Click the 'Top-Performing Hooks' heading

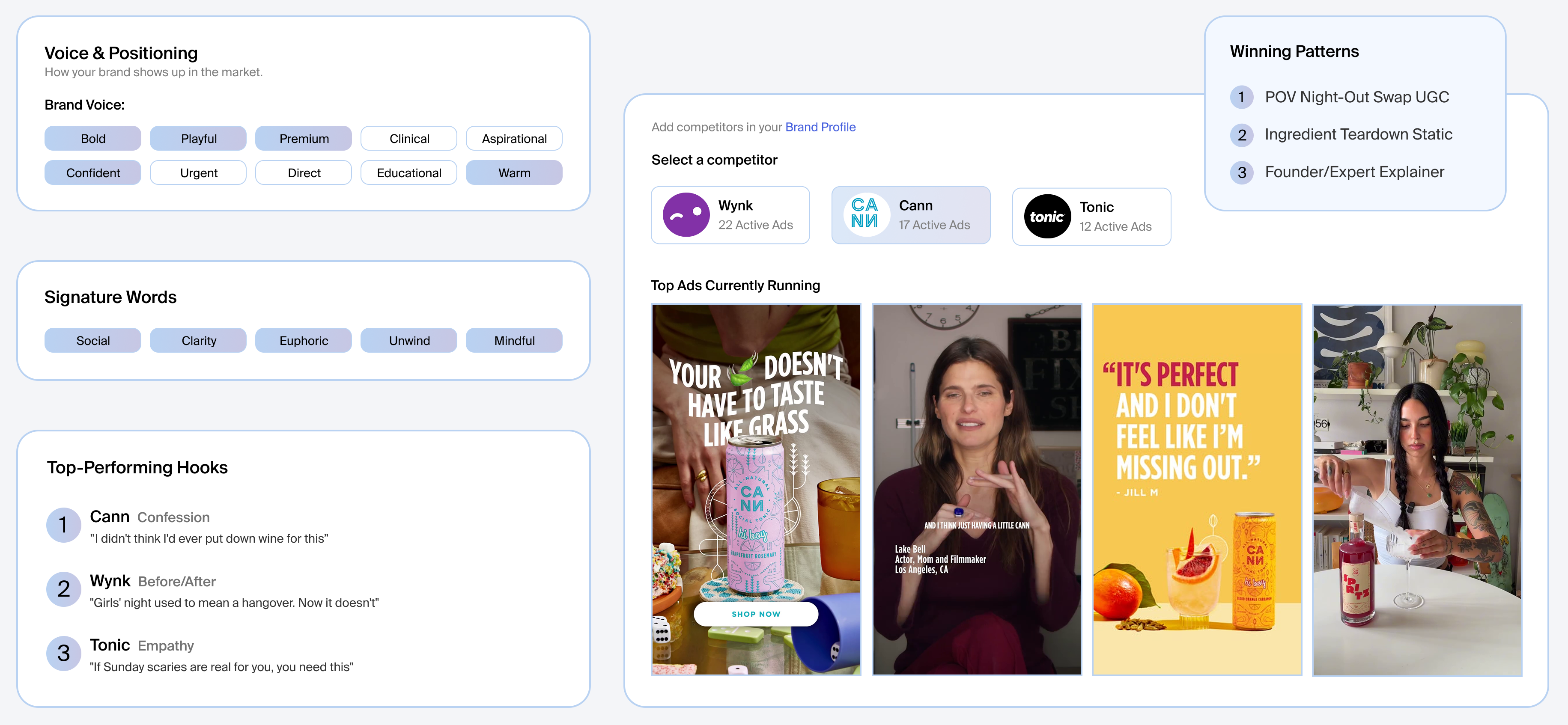pos(137,468)
